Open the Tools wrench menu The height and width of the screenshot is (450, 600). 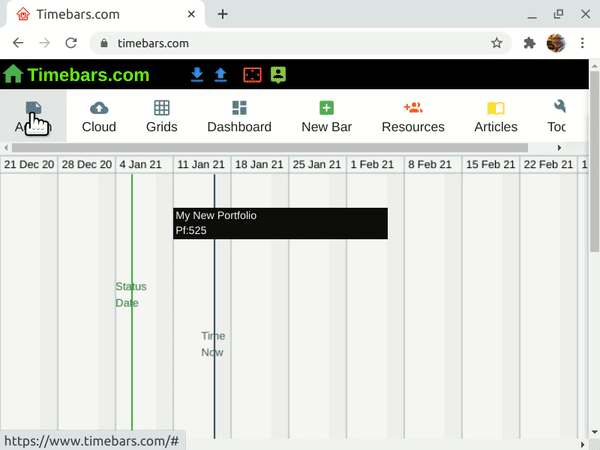(x=559, y=116)
